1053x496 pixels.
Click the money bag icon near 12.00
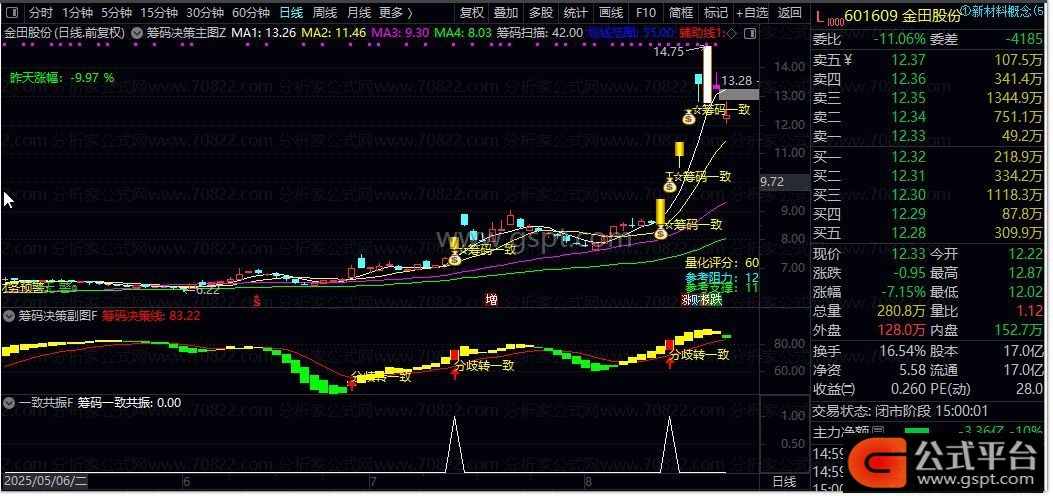pyautogui.click(x=689, y=117)
